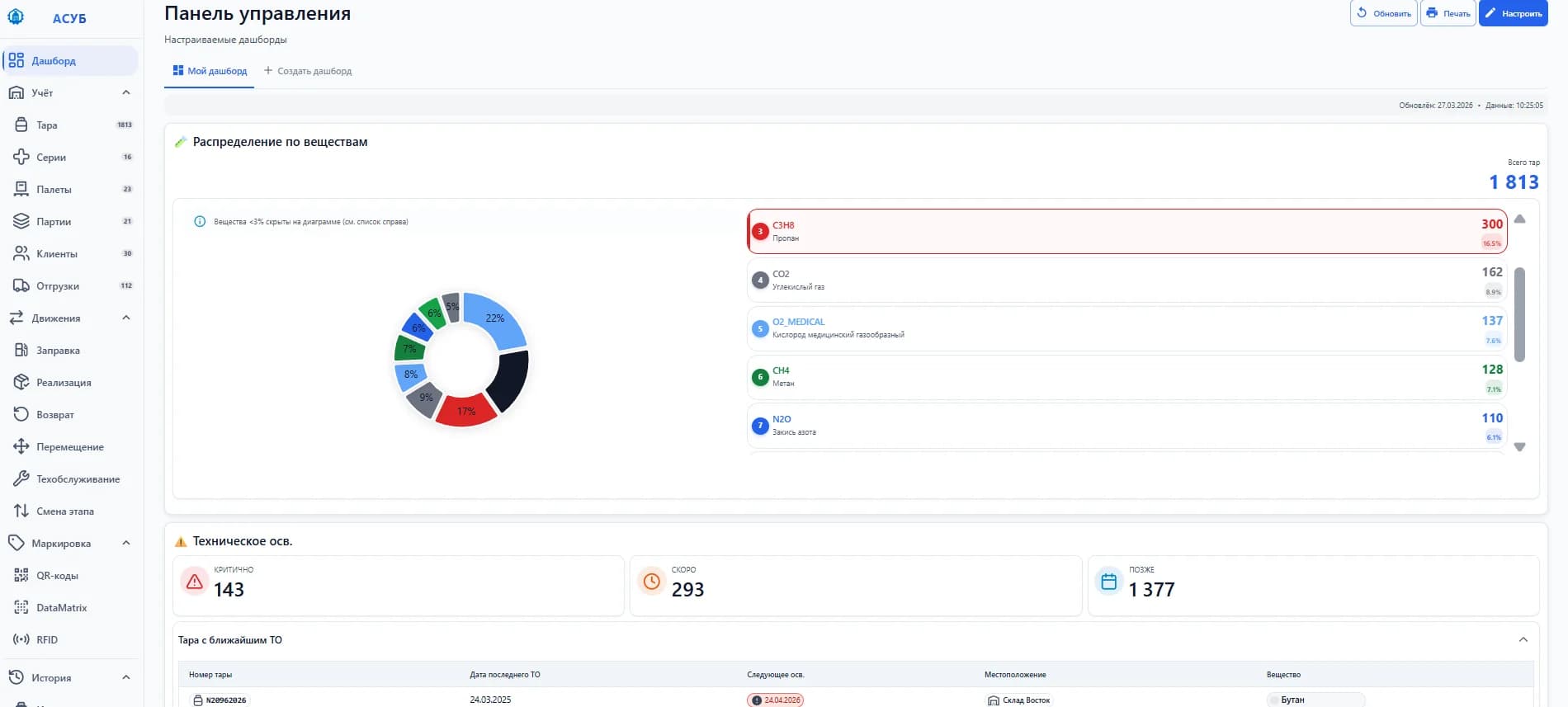Open Техобслуживание using the wrench icon
The image size is (1568, 707).
[x=21, y=478]
